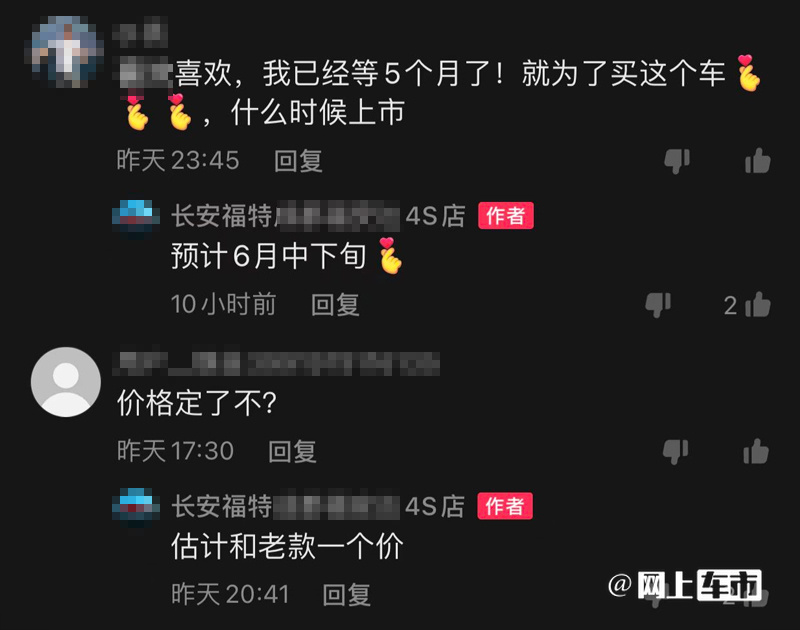Open the 长安福特 username above 估计和老款一个价
Screen dimensions: 800x630
pos(318,506)
